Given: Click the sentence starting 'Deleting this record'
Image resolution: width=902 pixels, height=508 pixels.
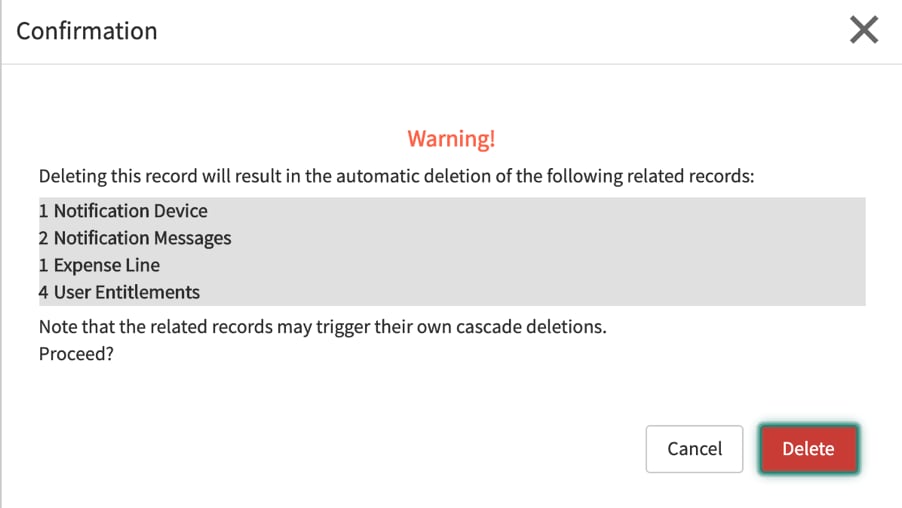Looking at the screenshot, I should [395, 177].
